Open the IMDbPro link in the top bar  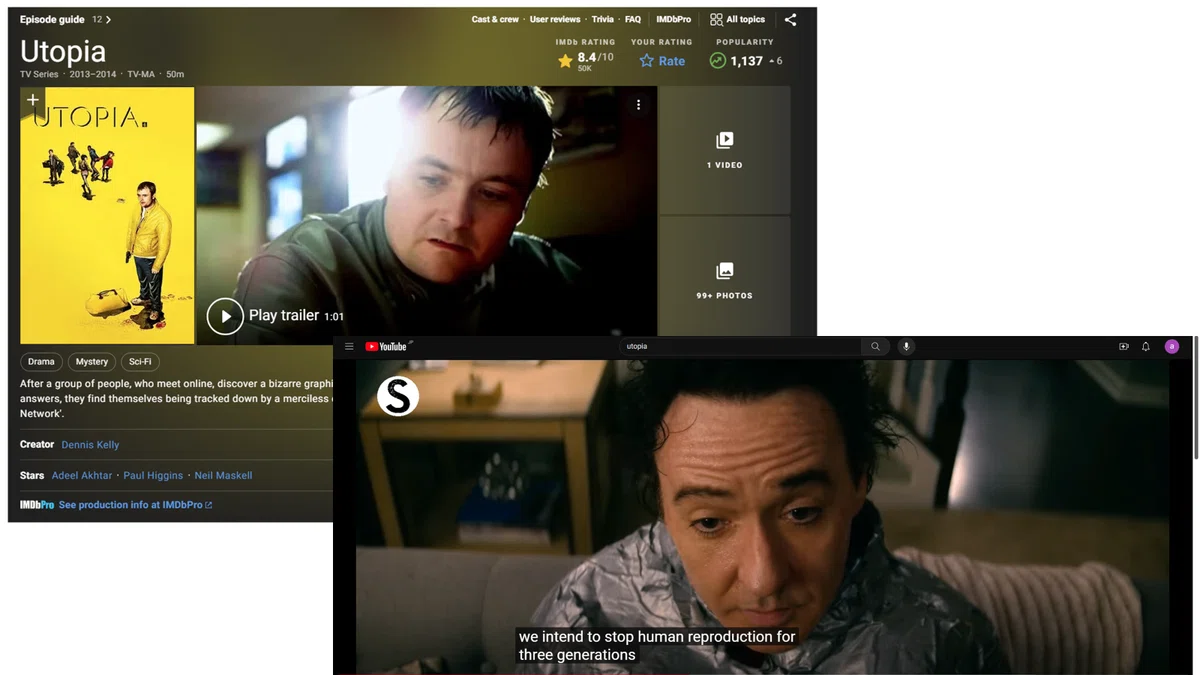coord(673,19)
